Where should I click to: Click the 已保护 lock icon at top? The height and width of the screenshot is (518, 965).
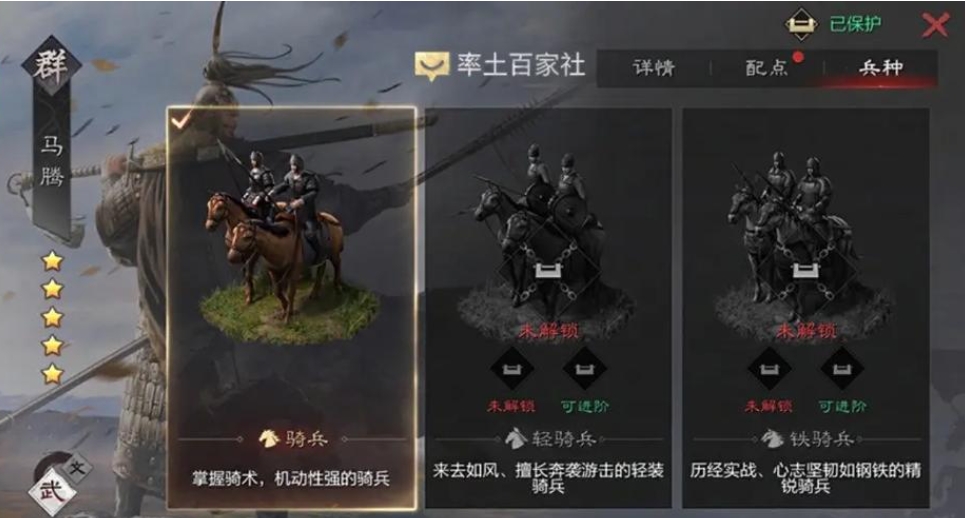[801, 23]
